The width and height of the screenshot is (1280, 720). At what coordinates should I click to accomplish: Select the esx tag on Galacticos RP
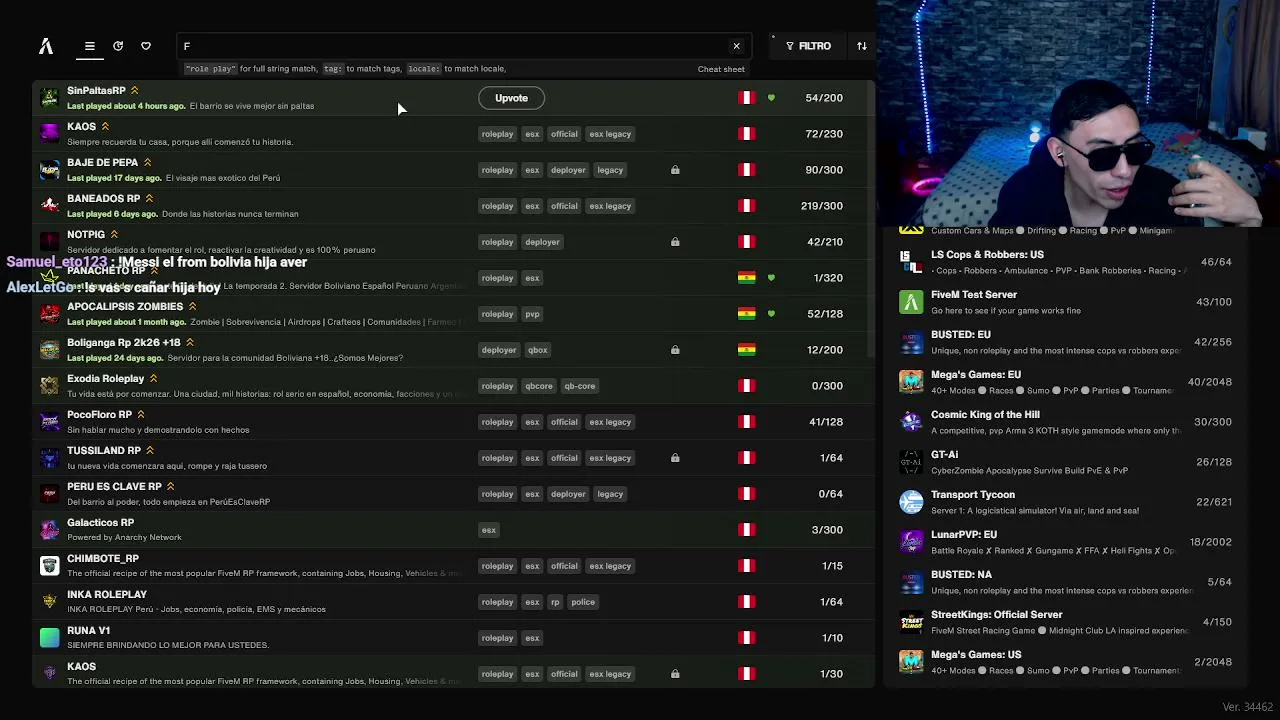tap(489, 530)
